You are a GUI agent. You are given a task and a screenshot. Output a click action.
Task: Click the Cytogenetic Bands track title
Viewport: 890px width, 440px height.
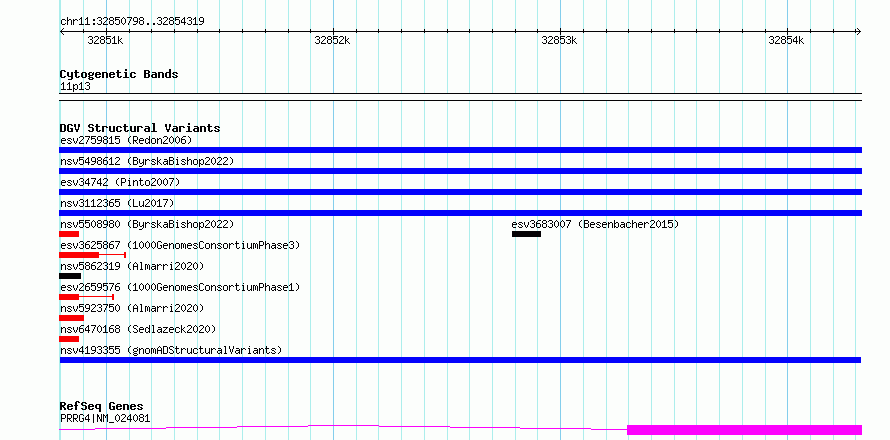click(x=119, y=74)
